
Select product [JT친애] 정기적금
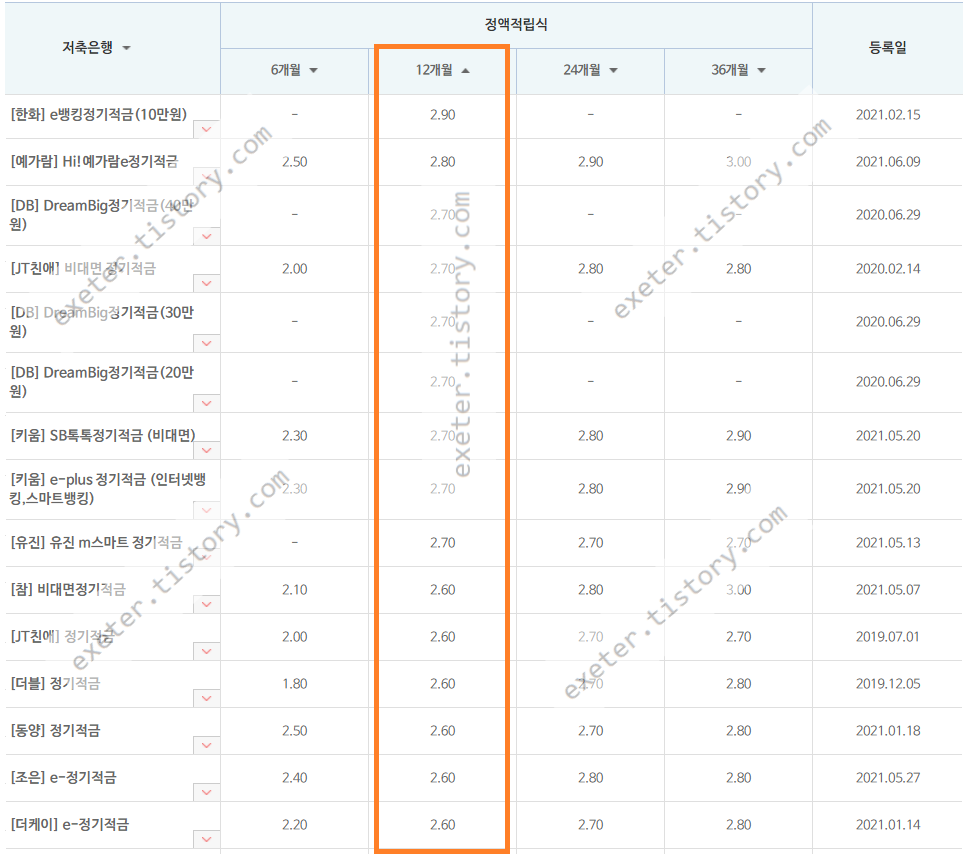(x=62, y=637)
